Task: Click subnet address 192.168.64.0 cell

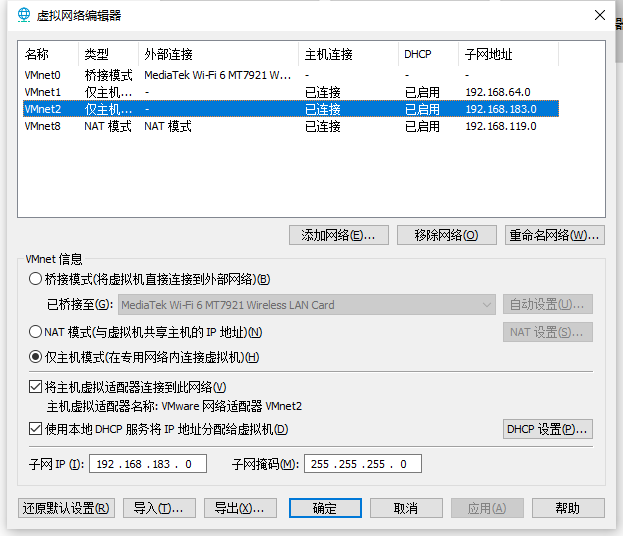Action: tap(498, 92)
